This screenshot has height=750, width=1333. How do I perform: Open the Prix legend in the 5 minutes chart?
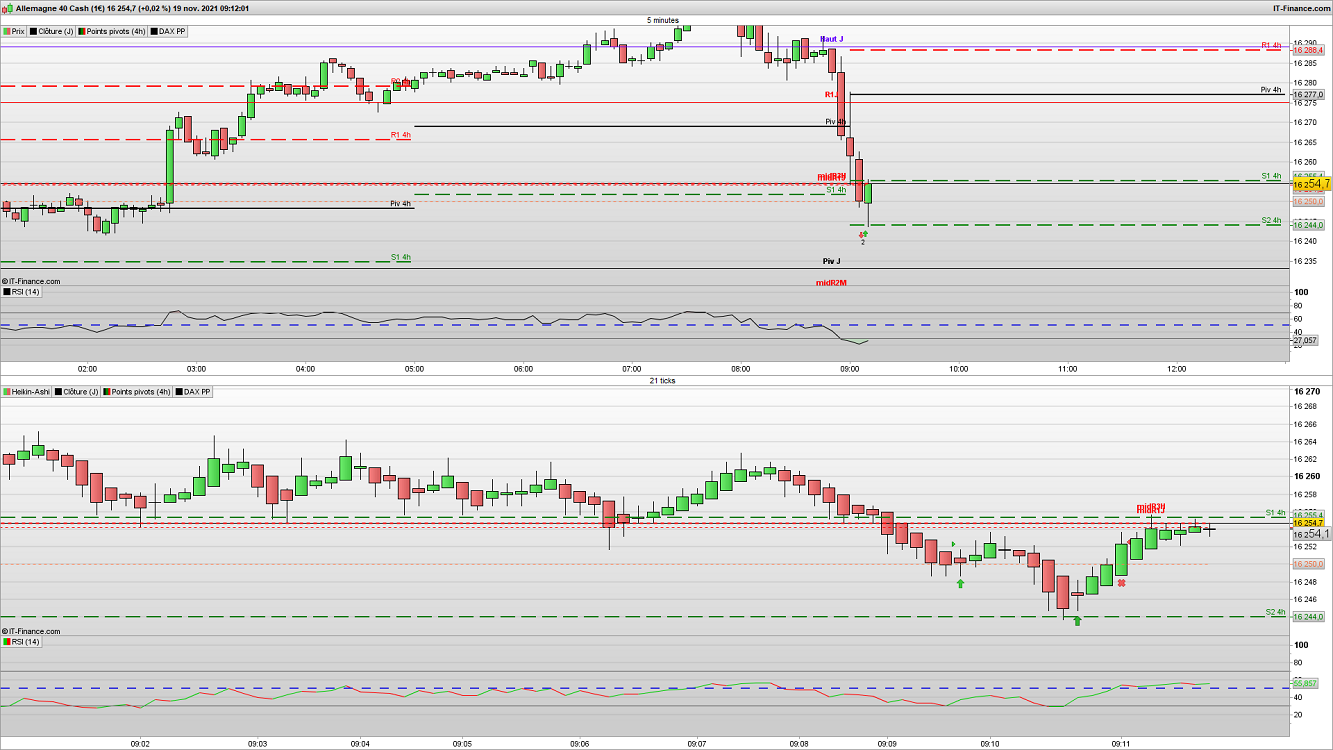click(x=15, y=31)
